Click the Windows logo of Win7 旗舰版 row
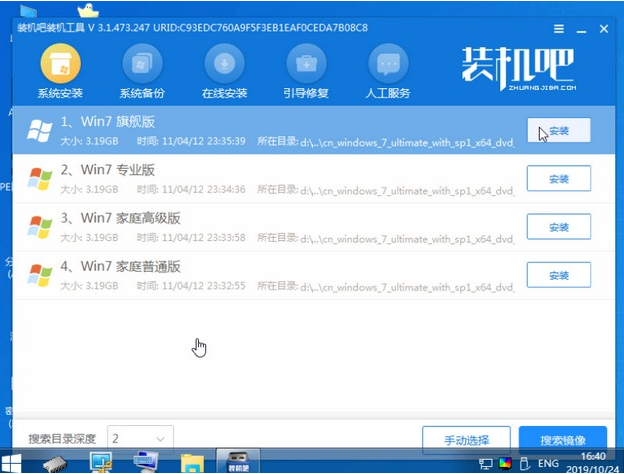This screenshot has height=474, width=624. (39, 131)
